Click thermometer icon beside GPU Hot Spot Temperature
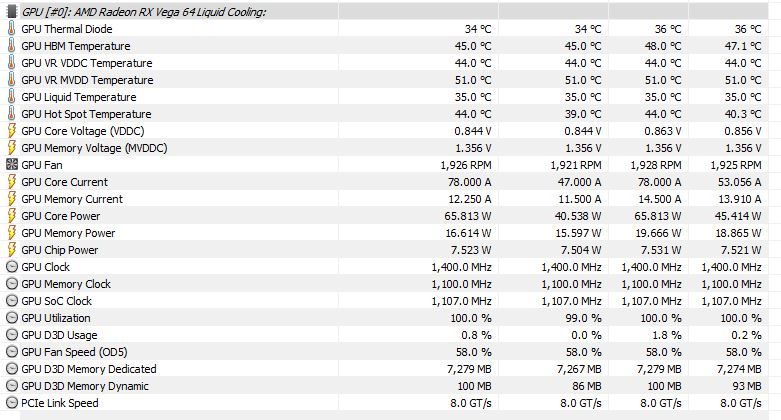The width and height of the screenshot is (781, 420). pyautogui.click(x=12, y=114)
